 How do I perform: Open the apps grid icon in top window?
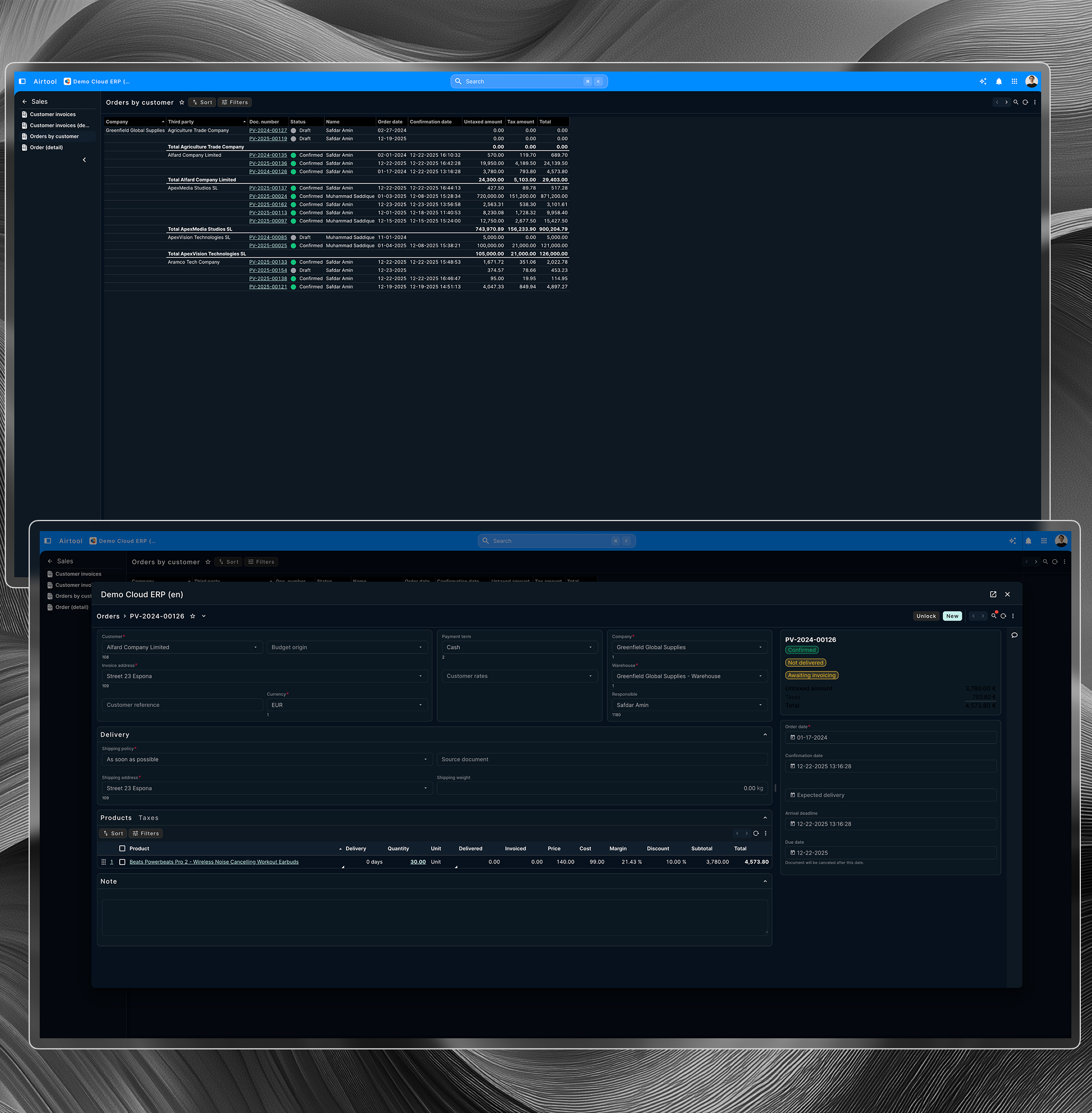coord(1014,82)
